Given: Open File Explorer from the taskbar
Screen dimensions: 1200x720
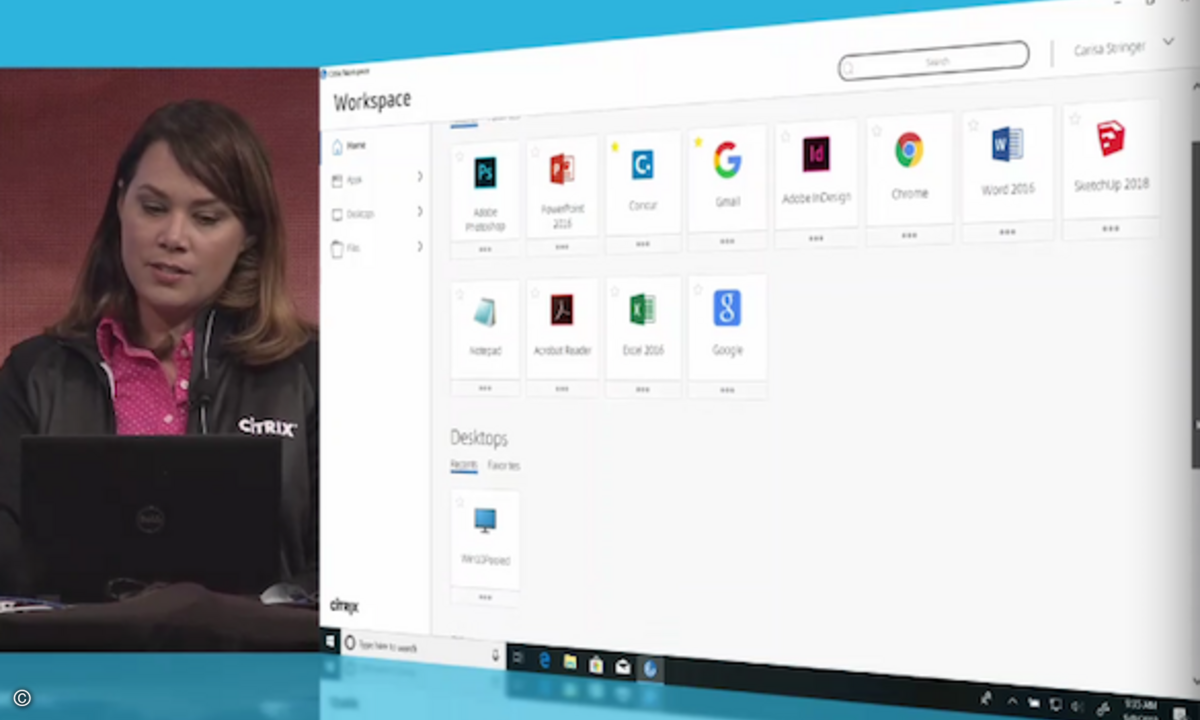Looking at the screenshot, I should [x=570, y=662].
